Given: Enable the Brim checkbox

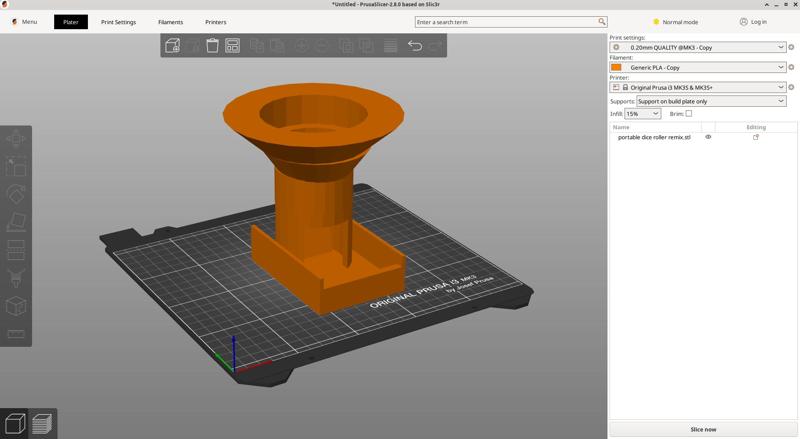Looking at the screenshot, I should tap(689, 114).
